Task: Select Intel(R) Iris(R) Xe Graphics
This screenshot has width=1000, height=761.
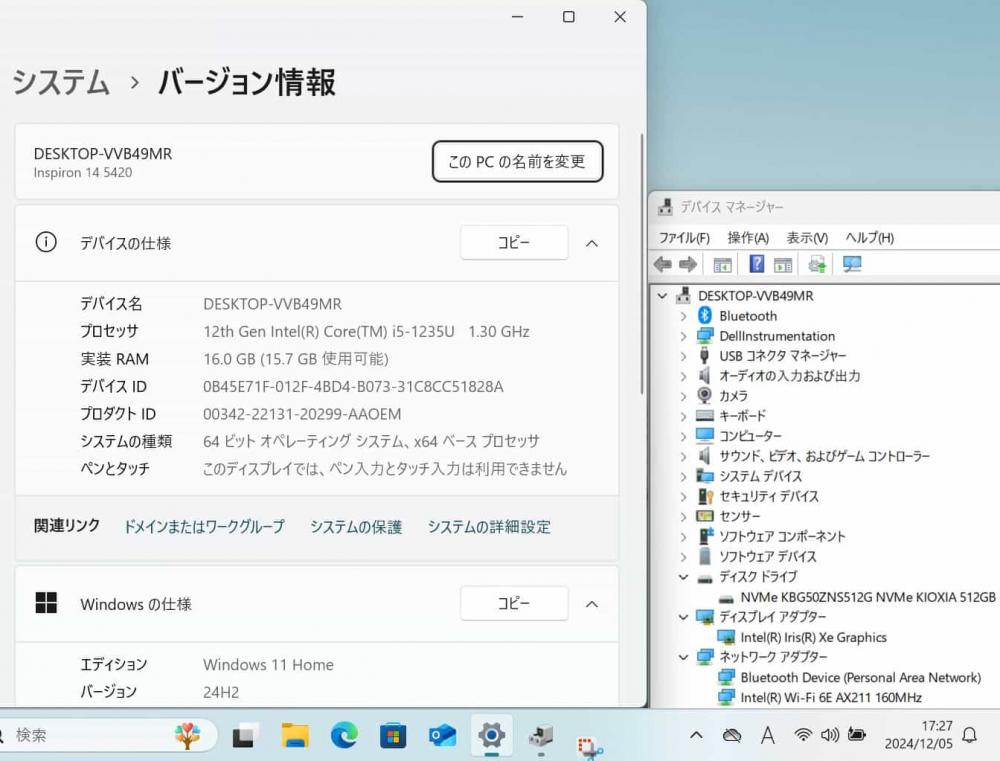Action: [813, 637]
